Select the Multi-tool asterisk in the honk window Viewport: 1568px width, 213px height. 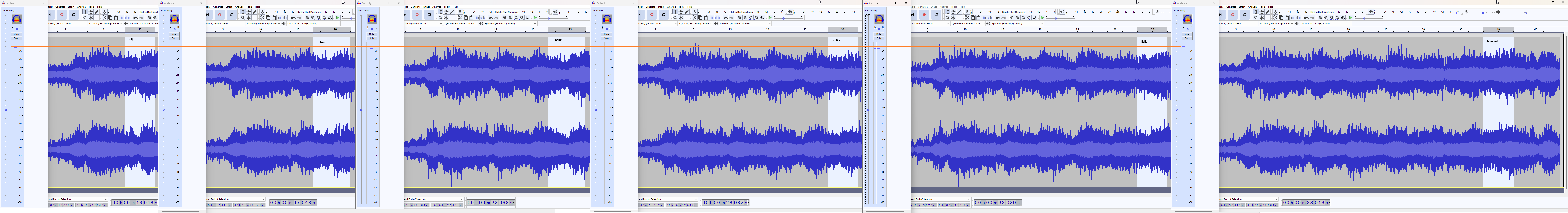[446, 18]
